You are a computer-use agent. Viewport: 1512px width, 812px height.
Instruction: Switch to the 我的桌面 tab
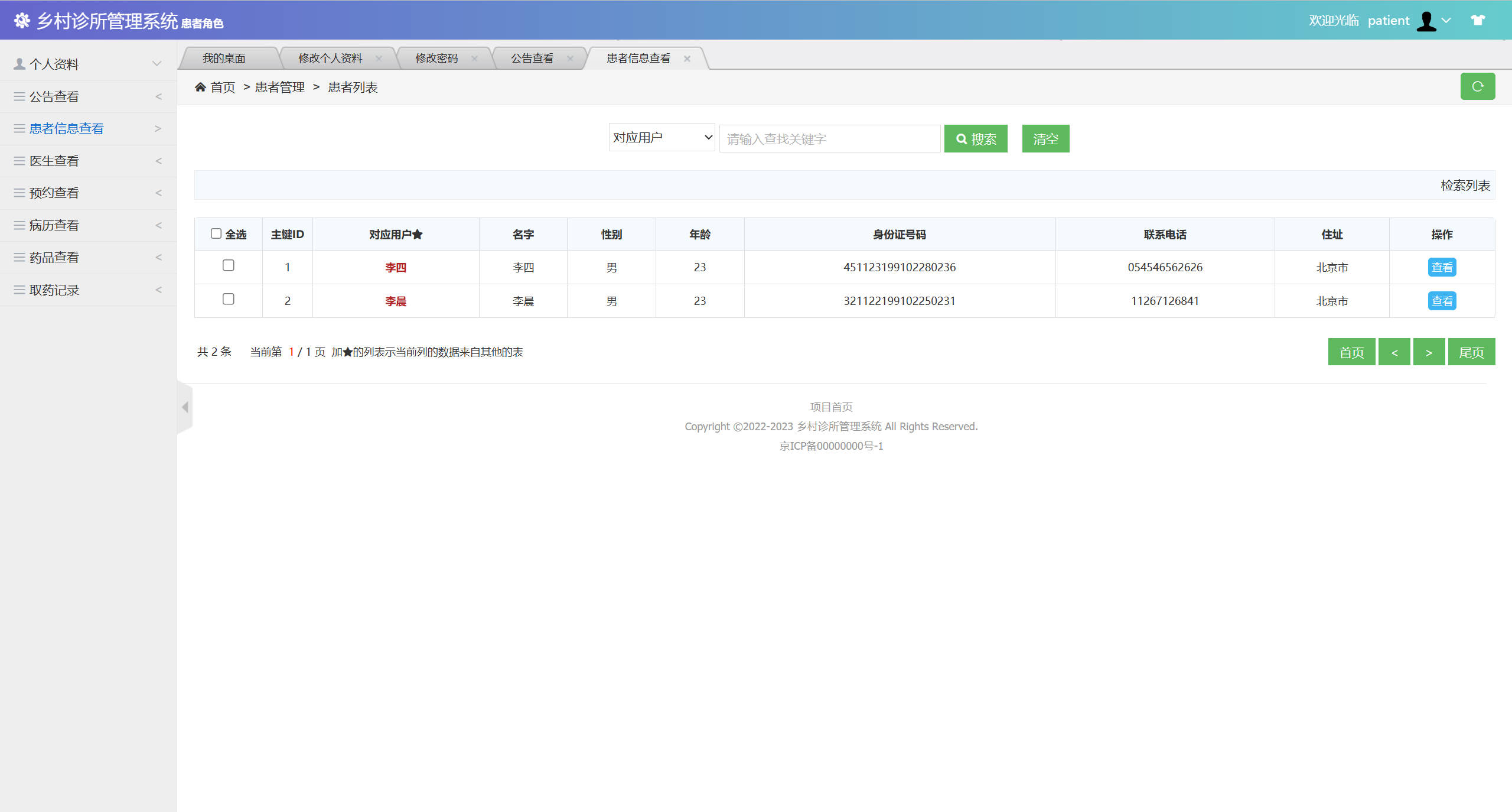coord(224,58)
